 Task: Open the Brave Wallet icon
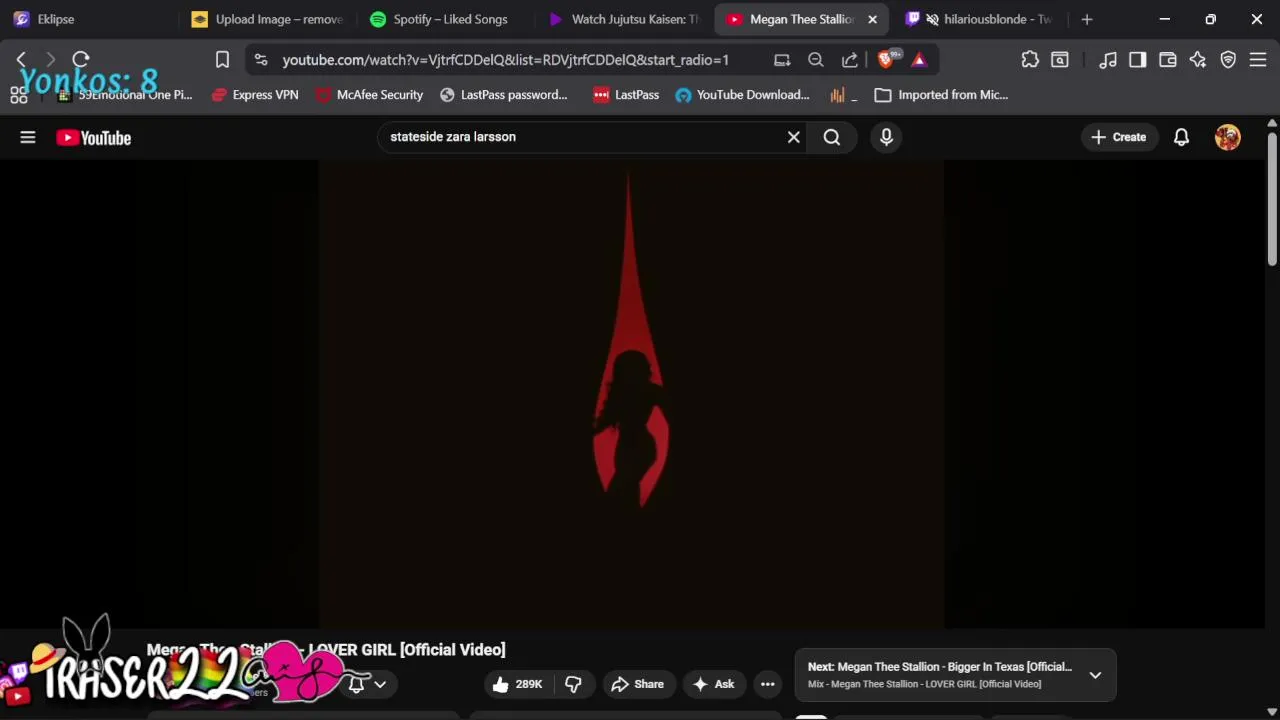coord(1167,60)
